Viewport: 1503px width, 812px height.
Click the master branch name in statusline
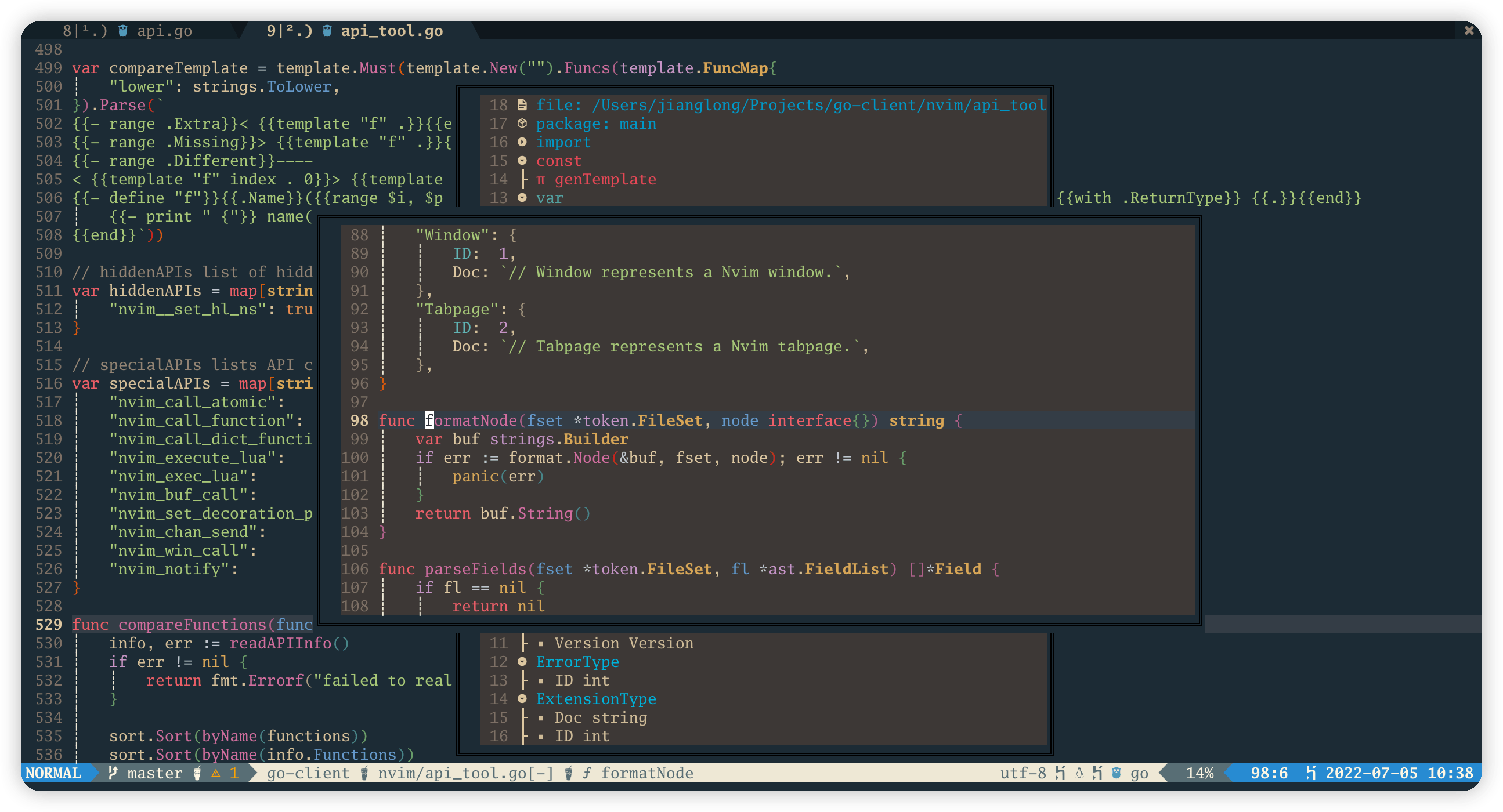(x=154, y=774)
